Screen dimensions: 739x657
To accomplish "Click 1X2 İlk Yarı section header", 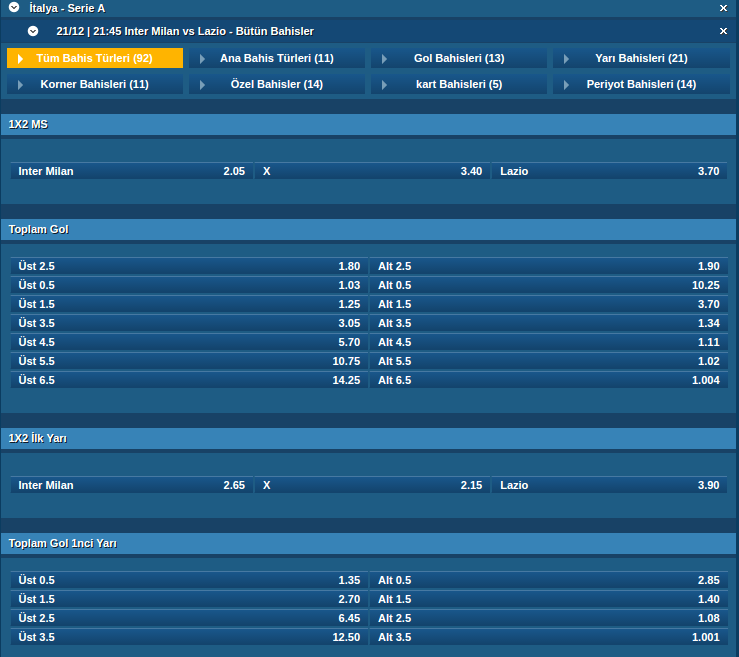I will [x=369, y=438].
